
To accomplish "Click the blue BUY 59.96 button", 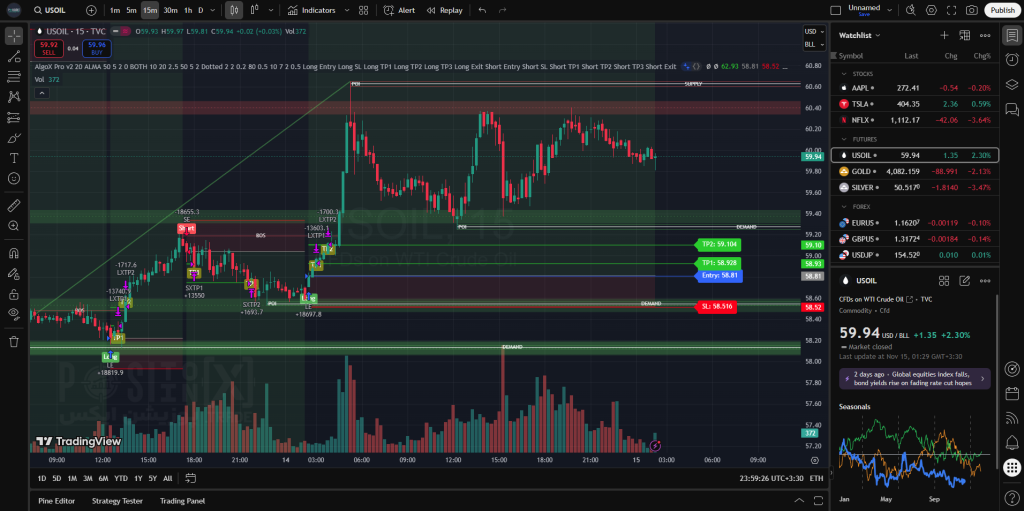I will (x=97, y=48).
